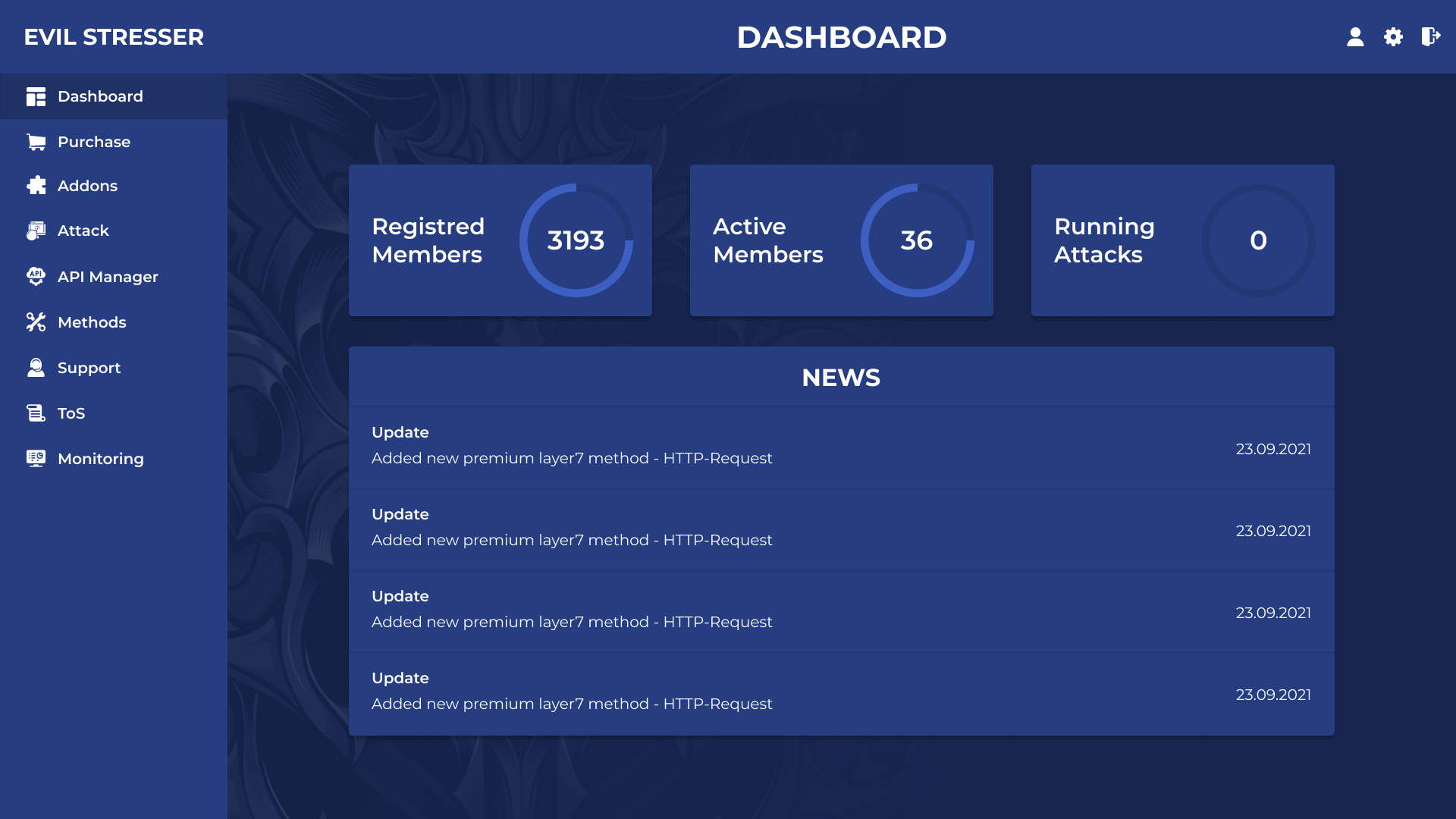Click the Support headset agent icon
1456x819 pixels.
point(36,368)
